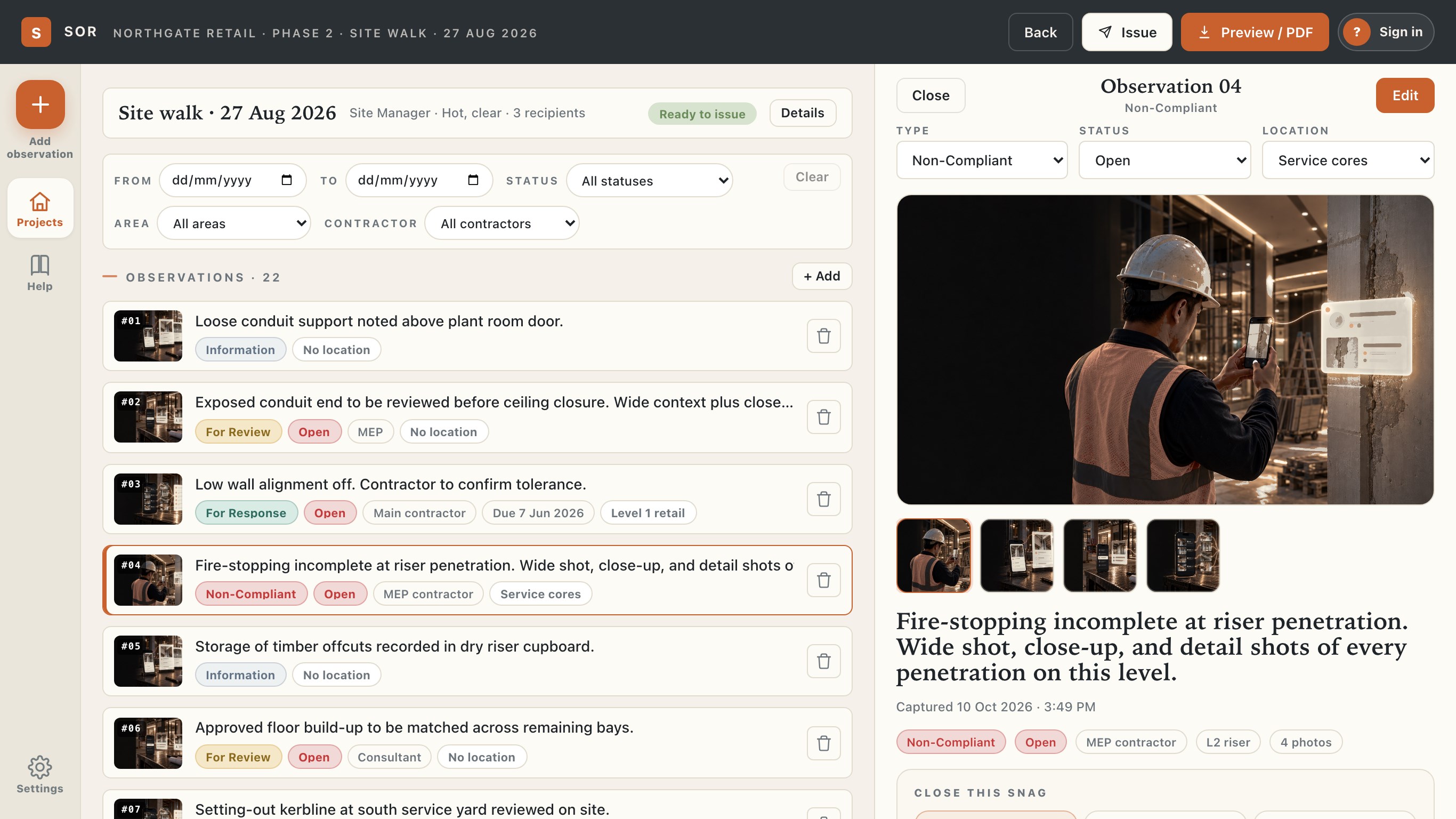Delete observation #05 with trash icon
1456x819 pixels.
pyautogui.click(x=823, y=661)
